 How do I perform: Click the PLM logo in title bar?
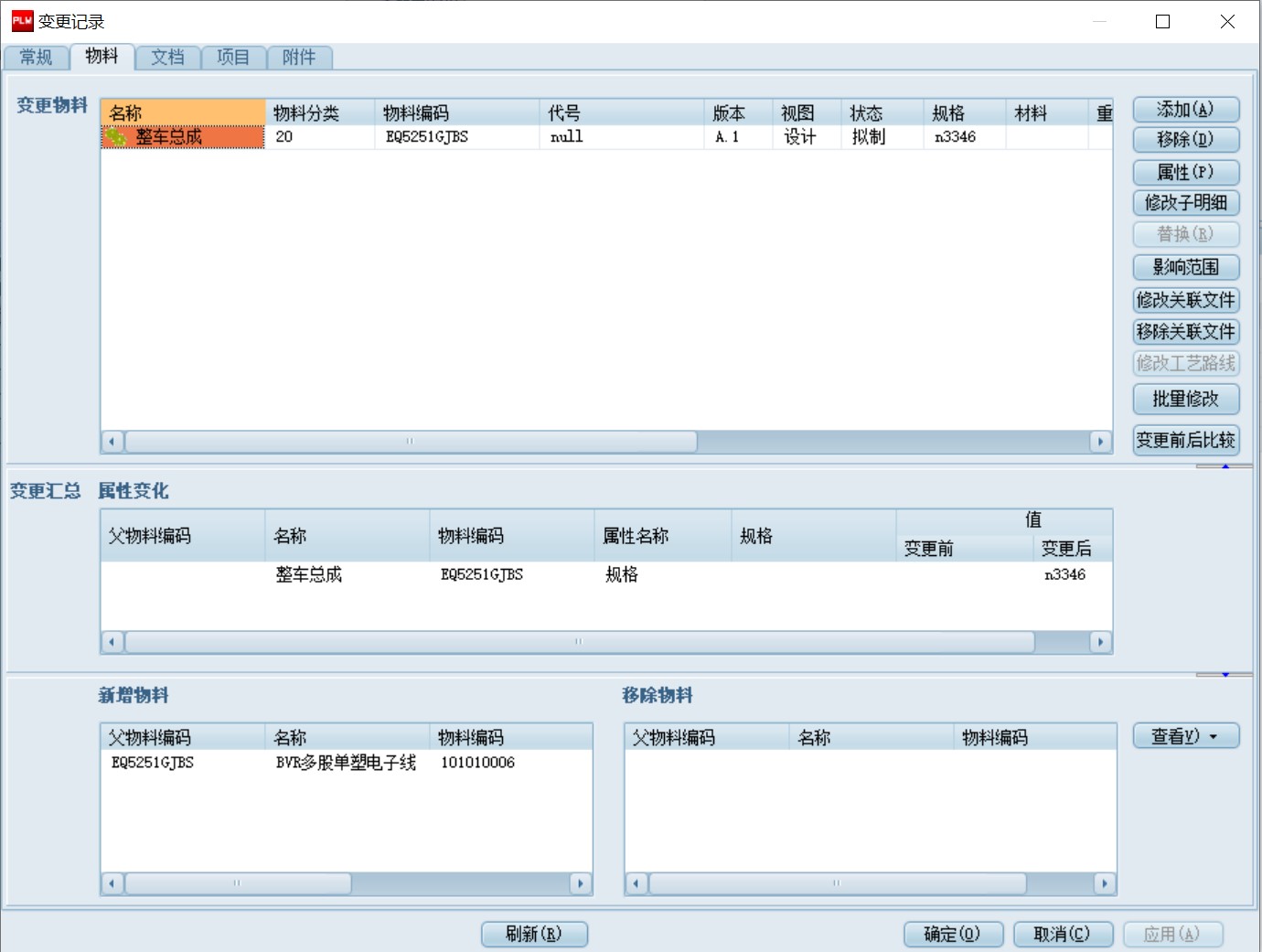pyautogui.click(x=22, y=21)
